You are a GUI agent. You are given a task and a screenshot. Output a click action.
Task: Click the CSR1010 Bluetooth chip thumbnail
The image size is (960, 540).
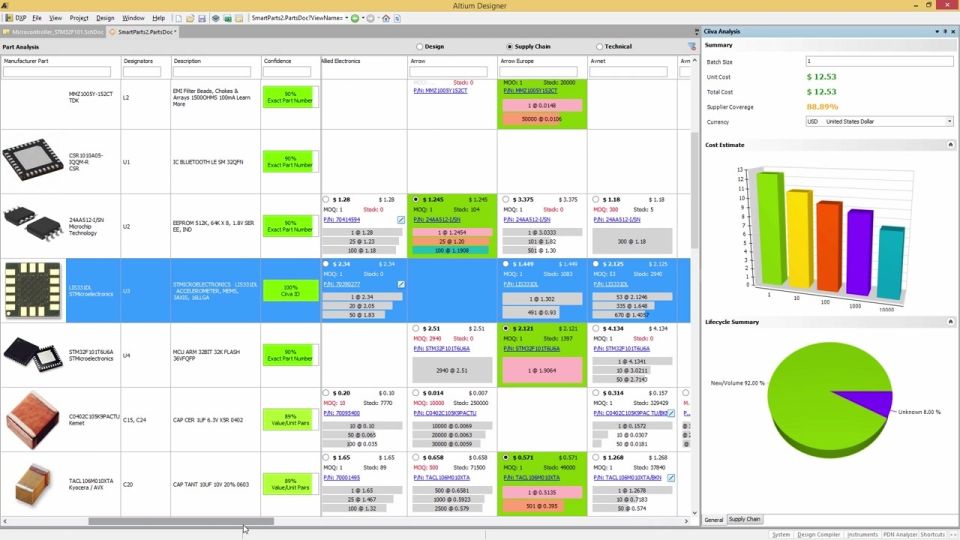click(x=32, y=160)
